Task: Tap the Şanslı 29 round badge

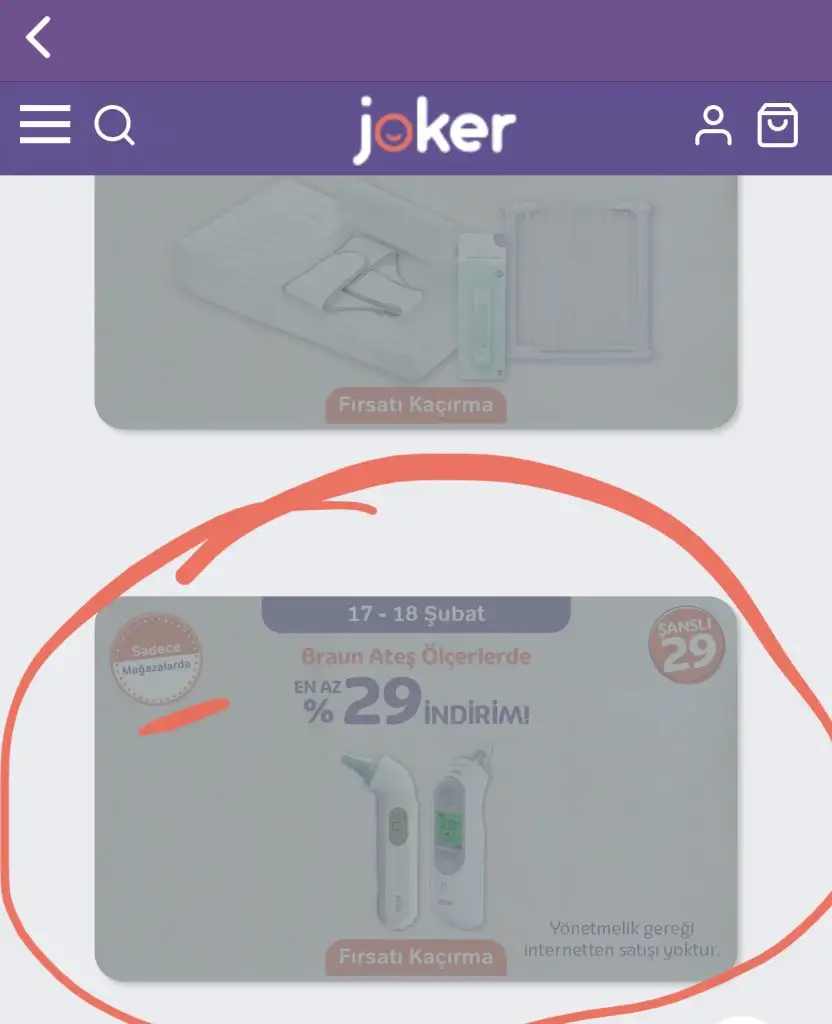Action: (686, 645)
